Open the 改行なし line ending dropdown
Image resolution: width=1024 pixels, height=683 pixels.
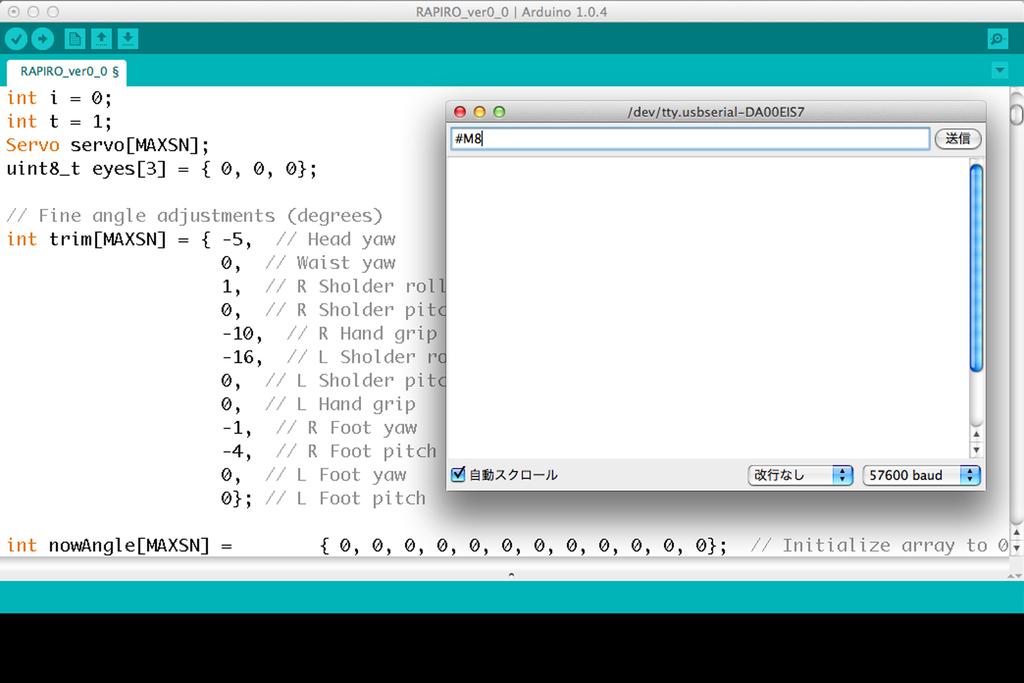pyautogui.click(x=800, y=475)
